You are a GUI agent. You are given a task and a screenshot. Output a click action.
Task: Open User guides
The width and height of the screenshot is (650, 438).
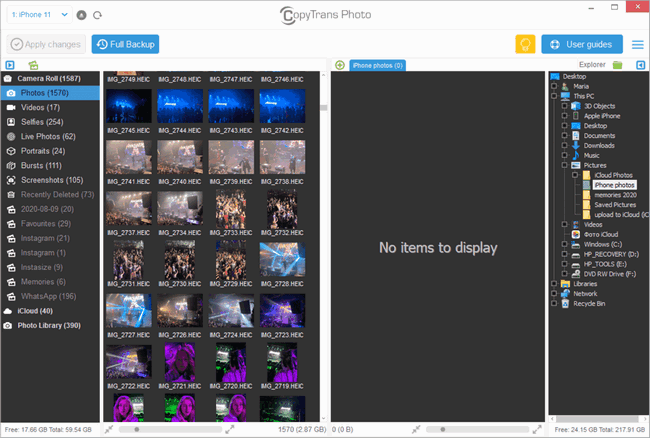coord(582,44)
